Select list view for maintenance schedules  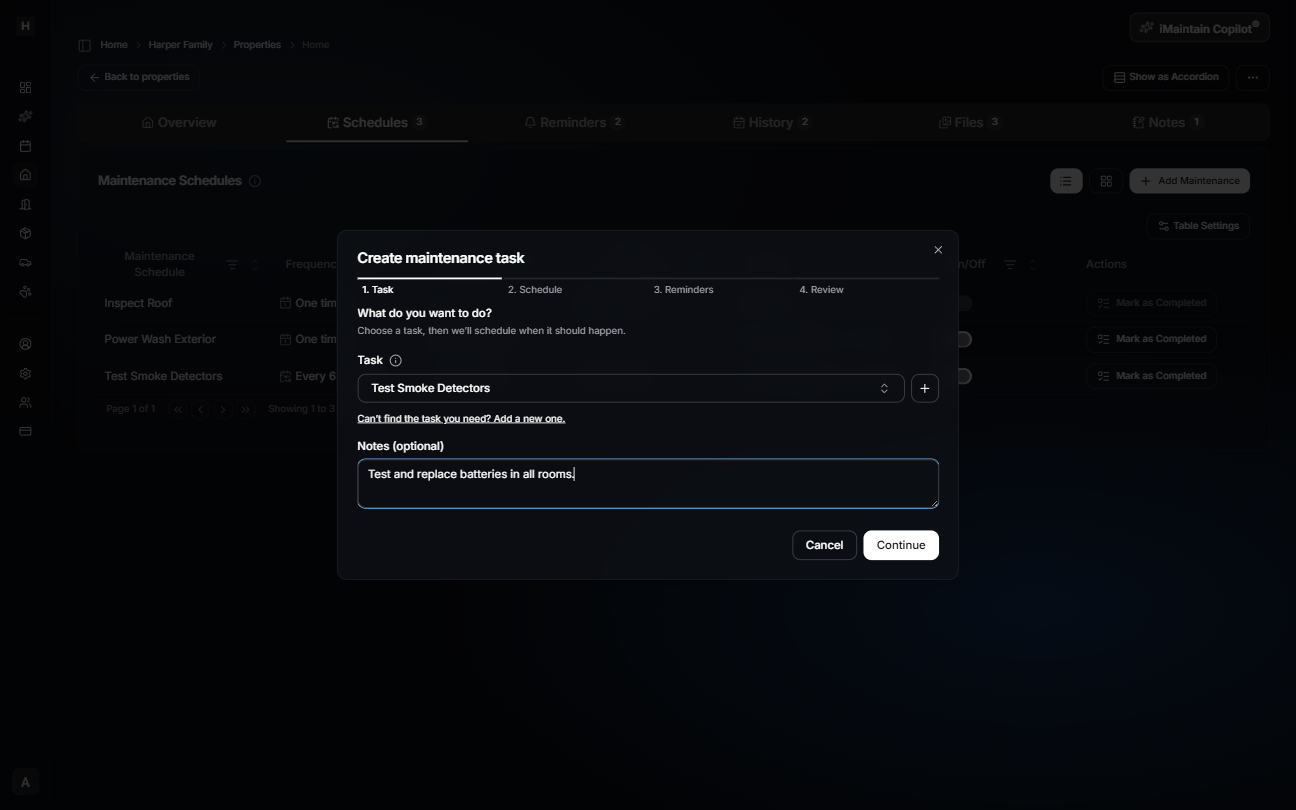(1065, 181)
